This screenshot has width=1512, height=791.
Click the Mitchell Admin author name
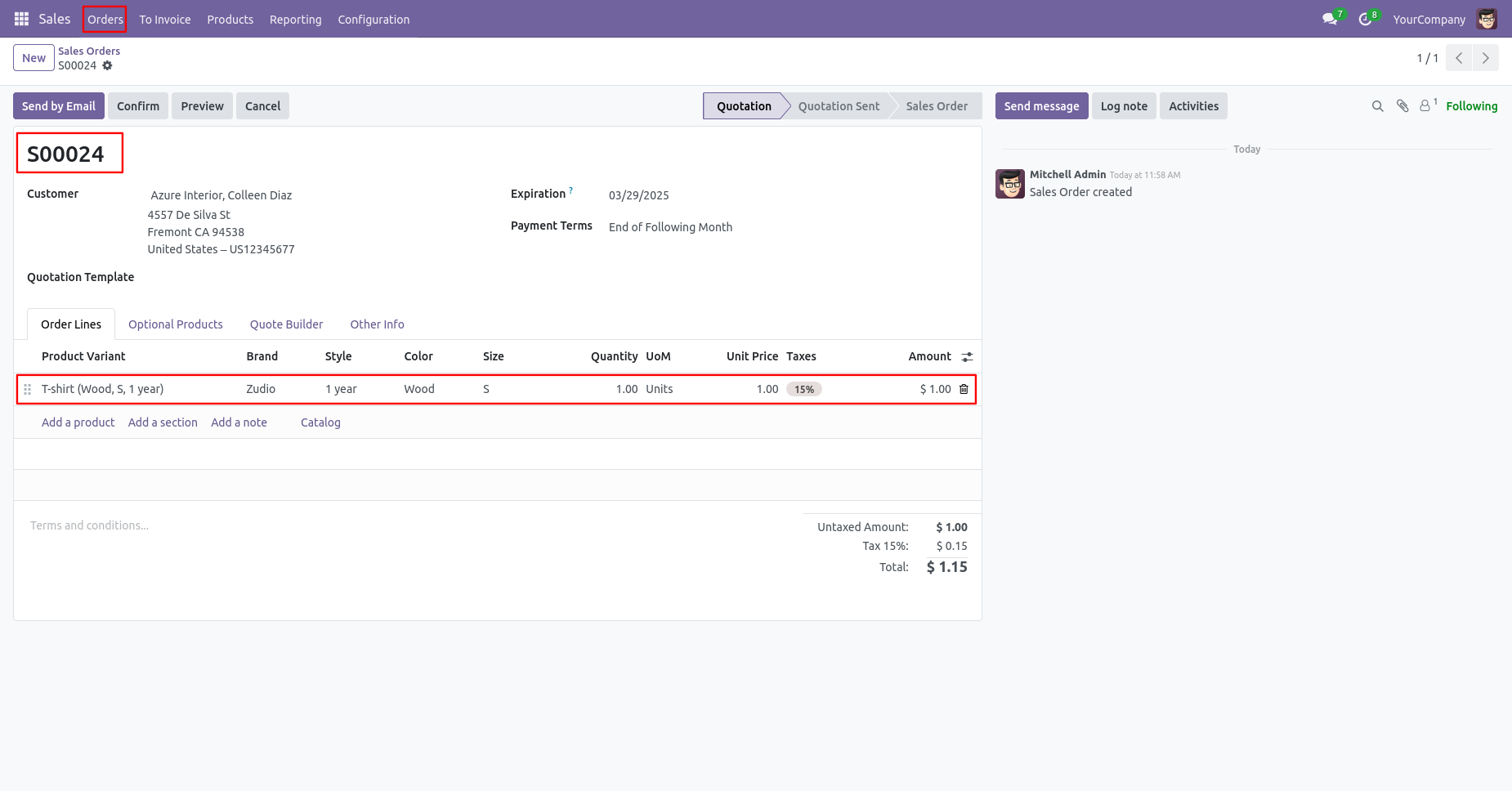[x=1067, y=174]
